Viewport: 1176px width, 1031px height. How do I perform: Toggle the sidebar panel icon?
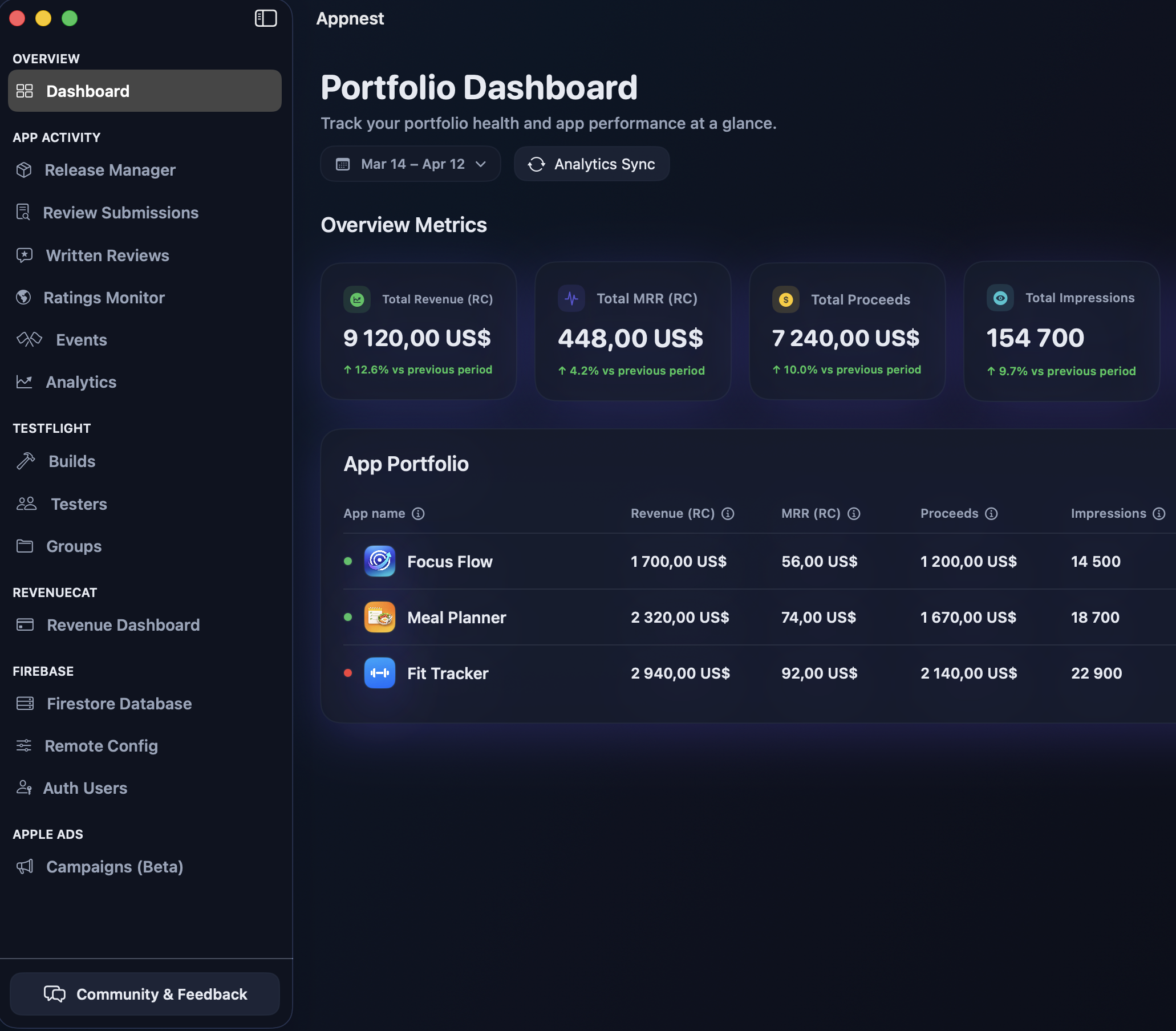click(266, 18)
